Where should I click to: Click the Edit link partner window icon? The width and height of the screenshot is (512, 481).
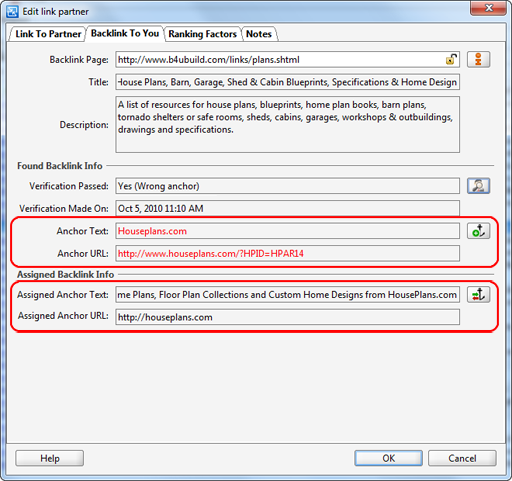(12, 12)
